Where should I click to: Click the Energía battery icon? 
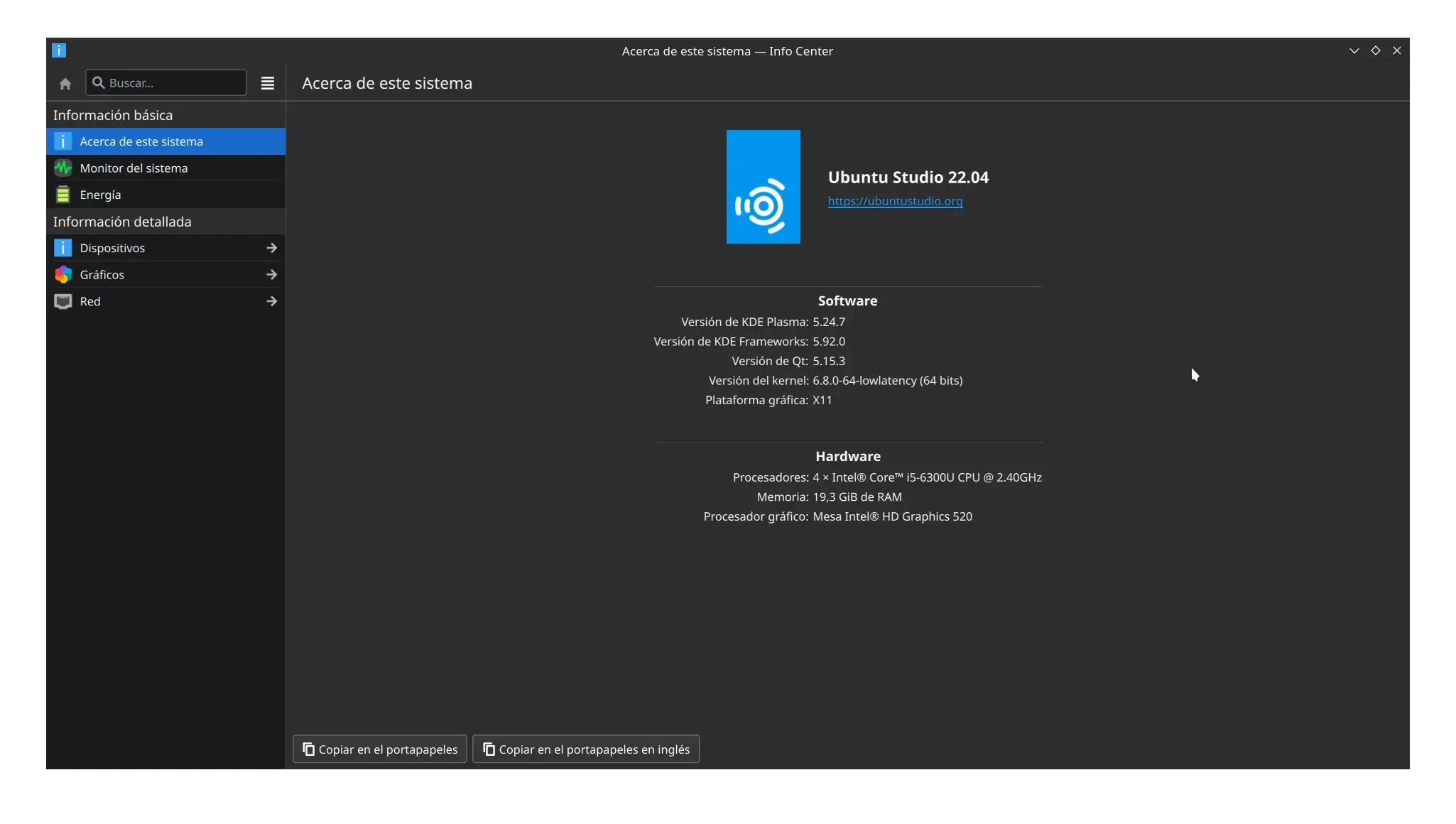tap(63, 195)
